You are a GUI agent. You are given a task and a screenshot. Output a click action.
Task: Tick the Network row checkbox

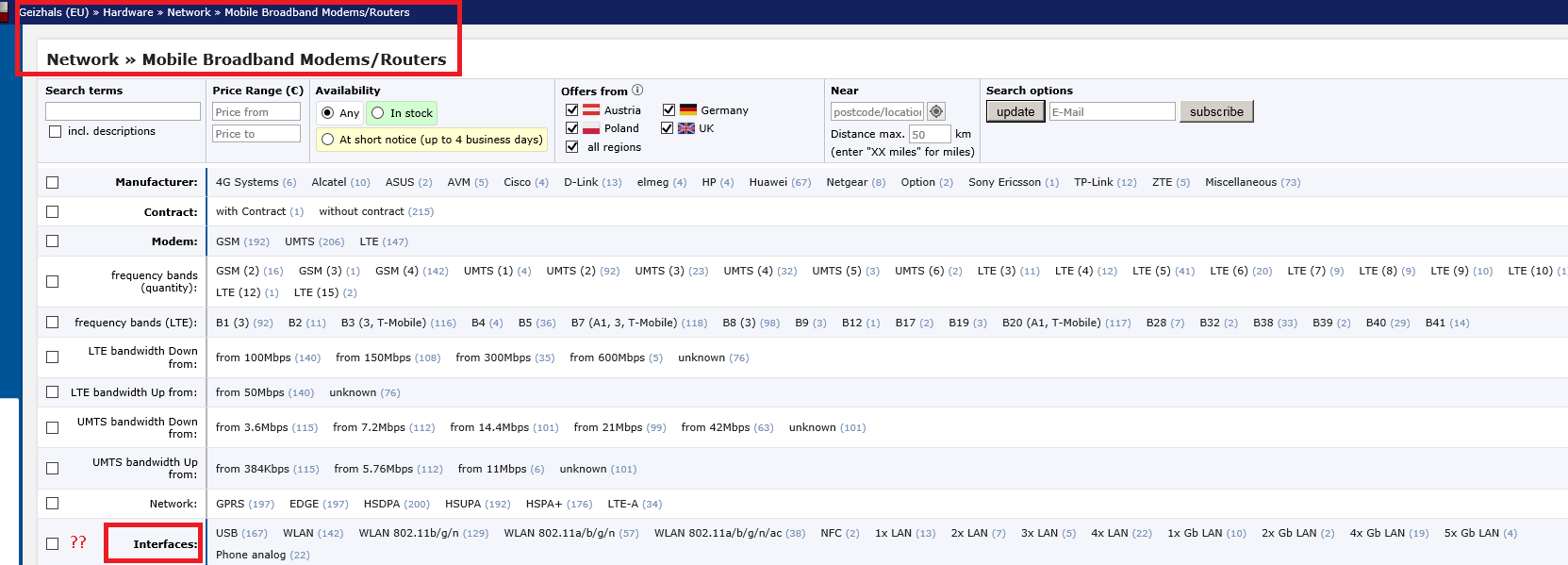pos(52,503)
